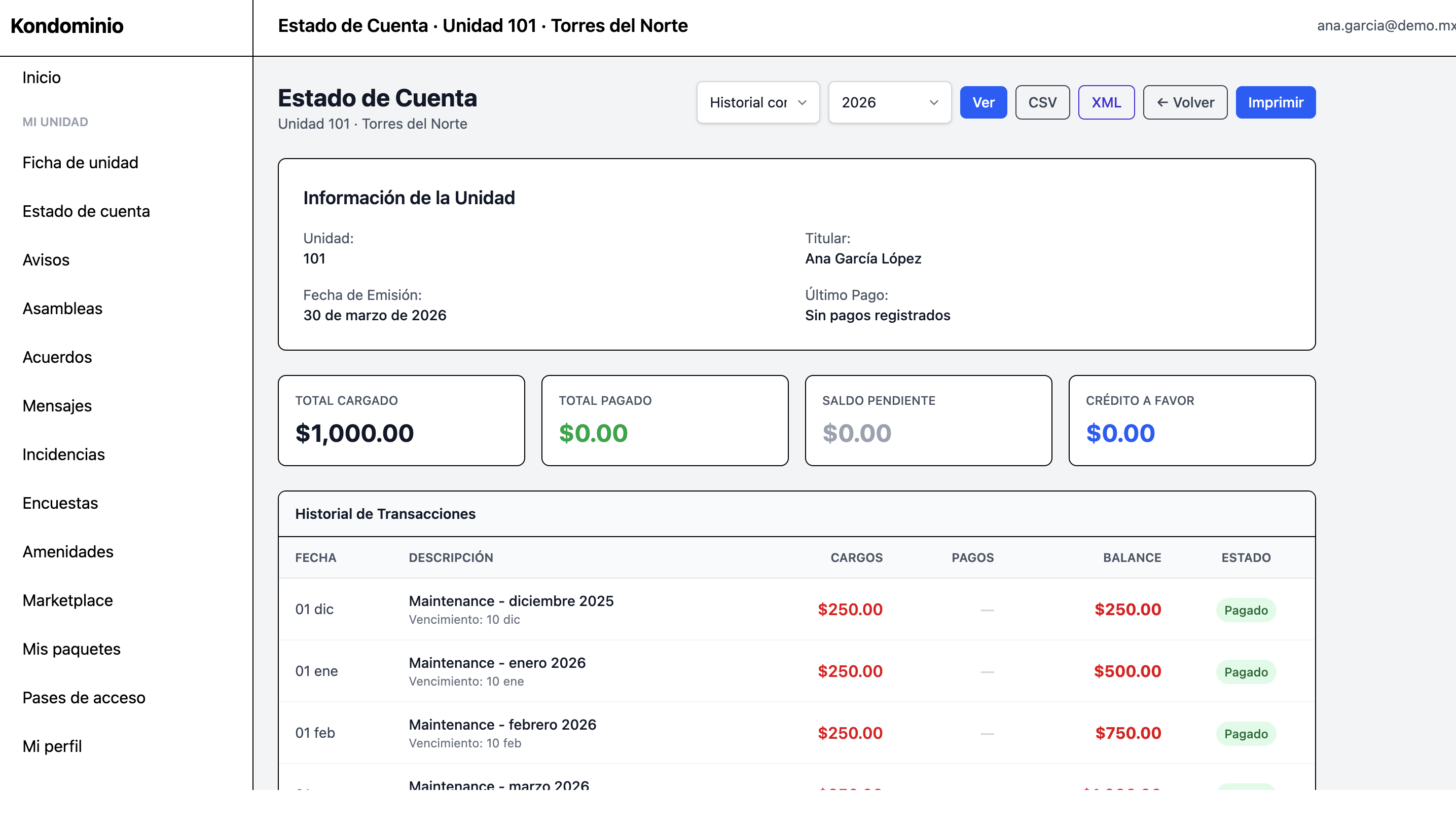View Mensajes in sidebar
The height and width of the screenshot is (831, 1456).
click(x=57, y=406)
